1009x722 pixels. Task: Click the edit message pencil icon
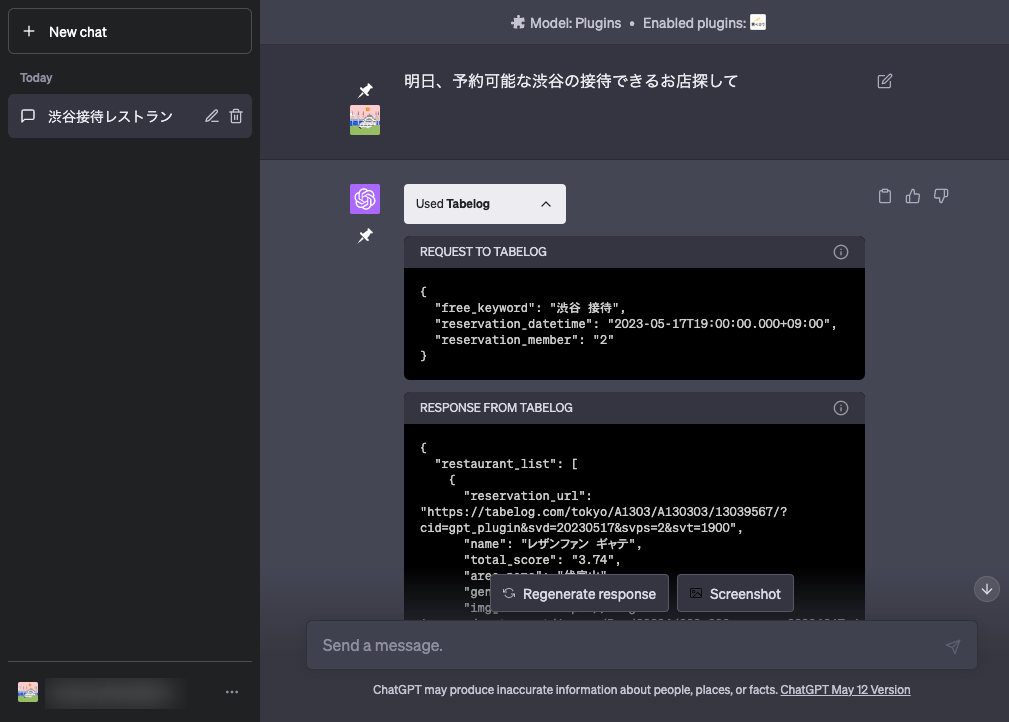tap(884, 81)
